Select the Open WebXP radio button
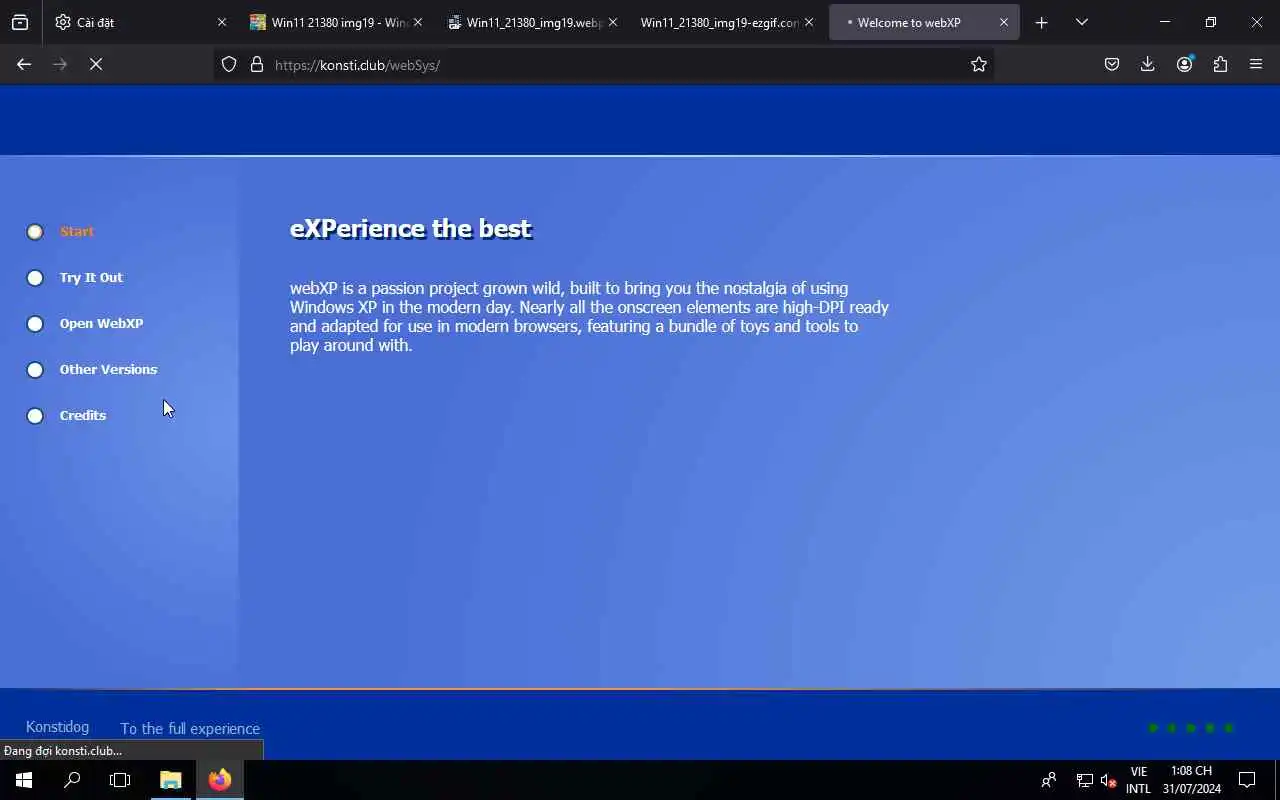This screenshot has height=800, width=1280. [x=35, y=324]
